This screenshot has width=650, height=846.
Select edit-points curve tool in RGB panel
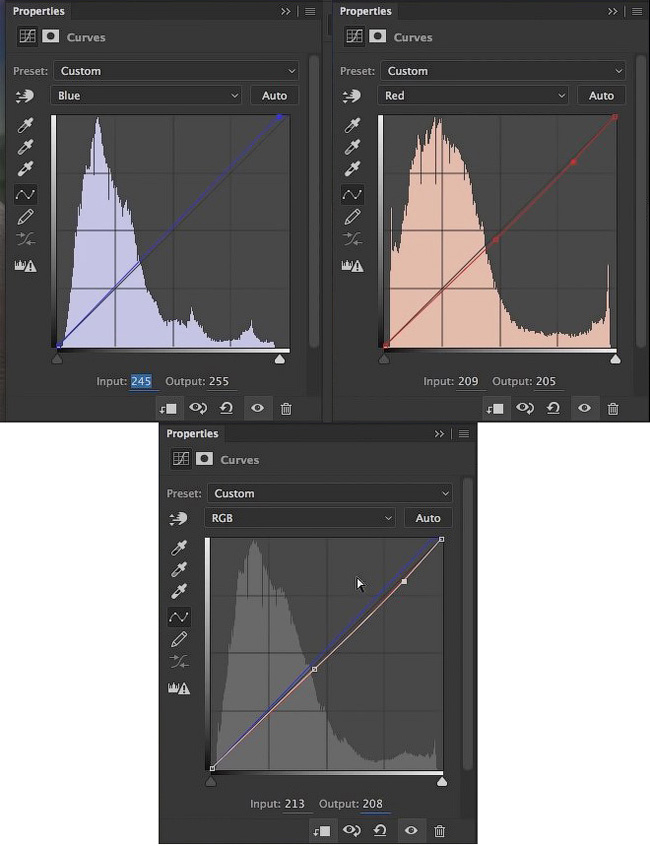pos(179,617)
